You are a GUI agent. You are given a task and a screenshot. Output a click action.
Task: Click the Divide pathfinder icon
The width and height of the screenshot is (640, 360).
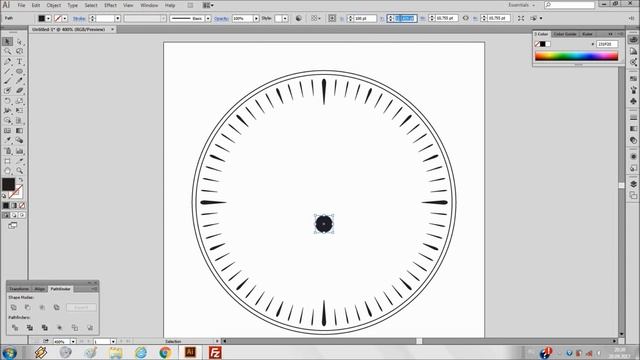pyautogui.click(x=15, y=327)
